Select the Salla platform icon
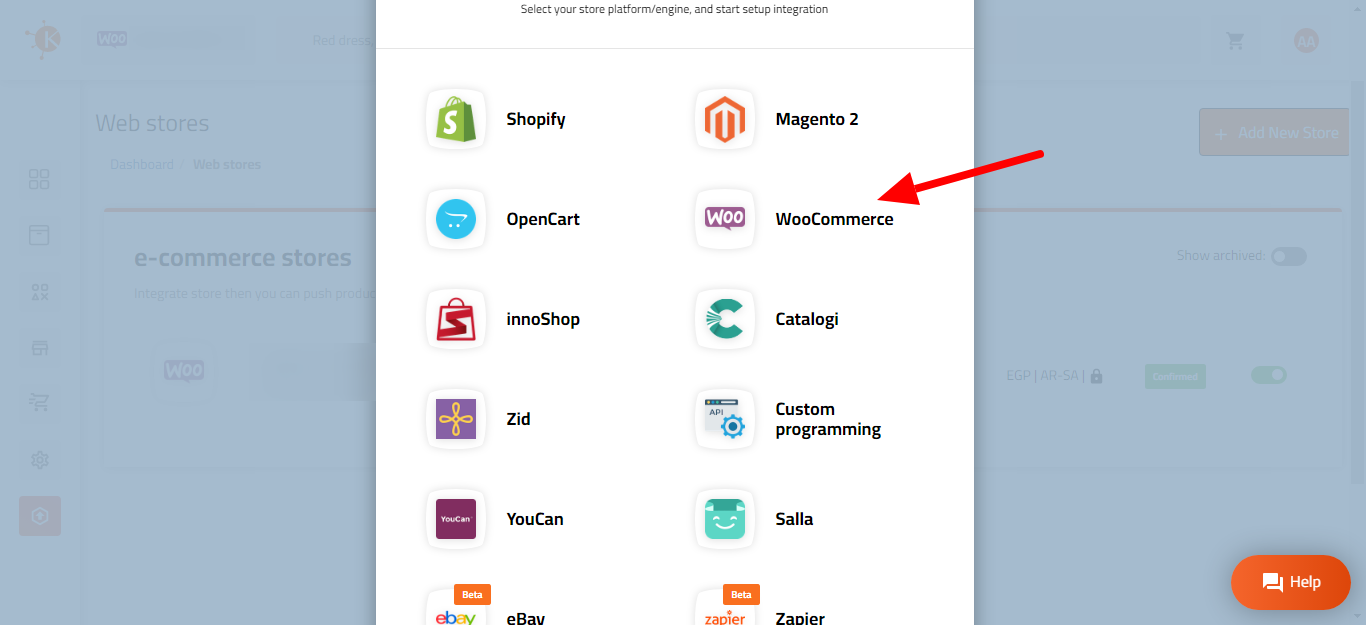 (x=725, y=519)
